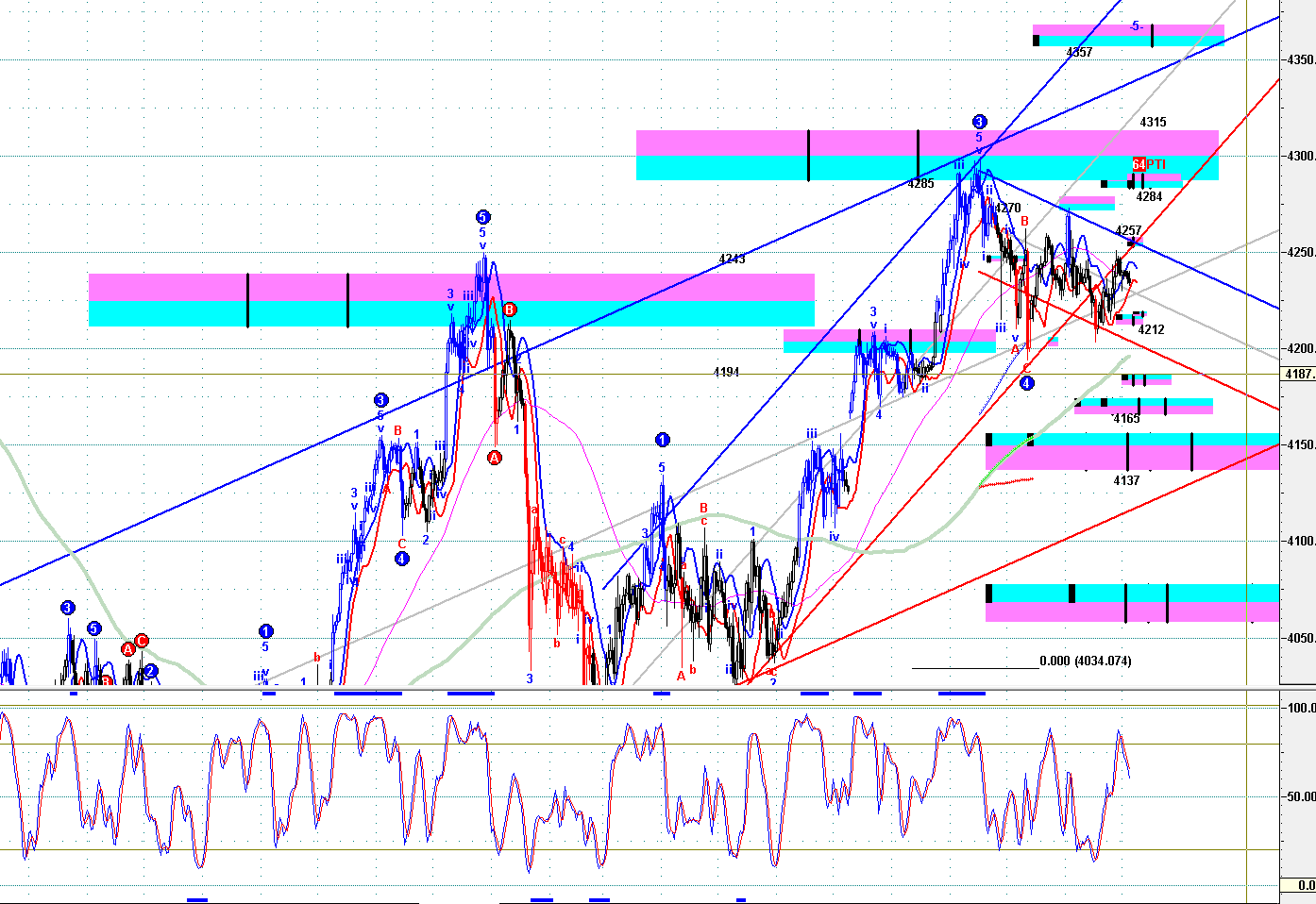Click the circled blue 2 wave marker
This screenshot has height=904, width=1316.
click(x=151, y=672)
